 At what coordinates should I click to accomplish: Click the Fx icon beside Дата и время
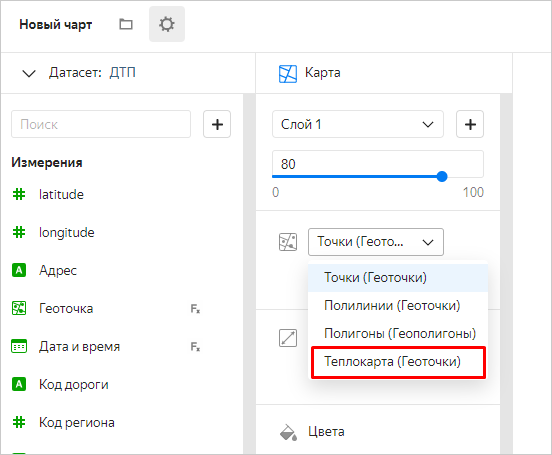pos(195,347)
